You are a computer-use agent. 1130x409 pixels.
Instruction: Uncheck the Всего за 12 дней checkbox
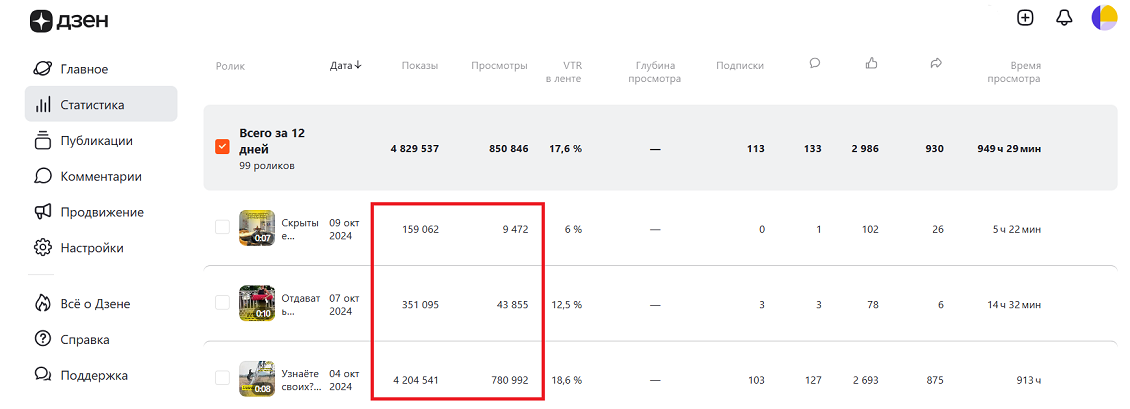click(x=222, y=148)
